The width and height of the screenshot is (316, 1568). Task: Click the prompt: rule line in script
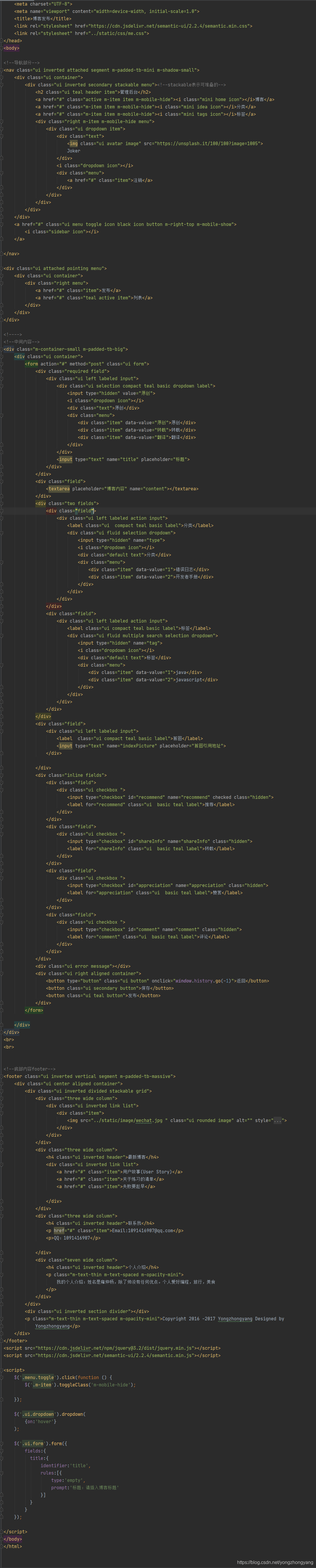(85, 1488)
